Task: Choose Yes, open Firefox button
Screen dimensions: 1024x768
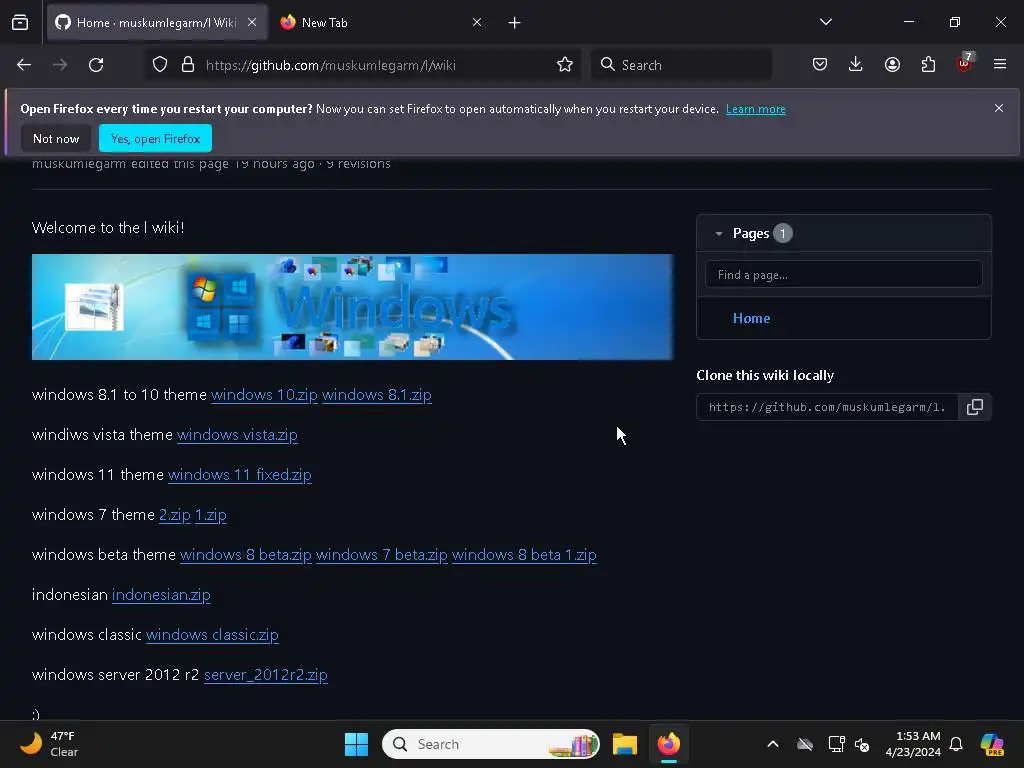Action: coord(155,138)
